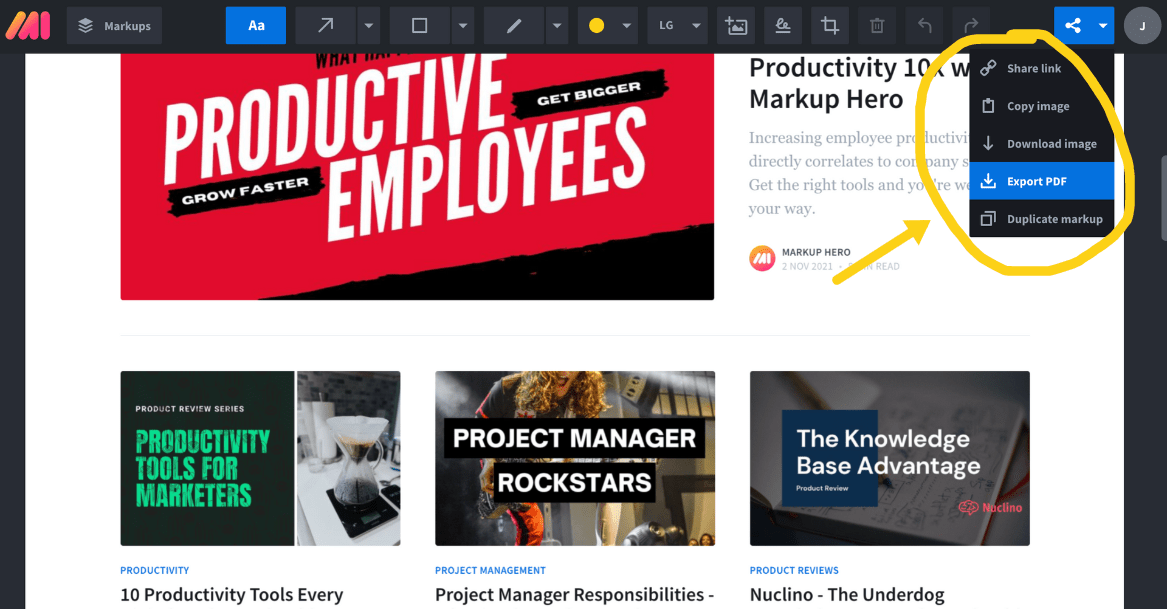Expand the Arrow tool options dropdown

[368, 25]
